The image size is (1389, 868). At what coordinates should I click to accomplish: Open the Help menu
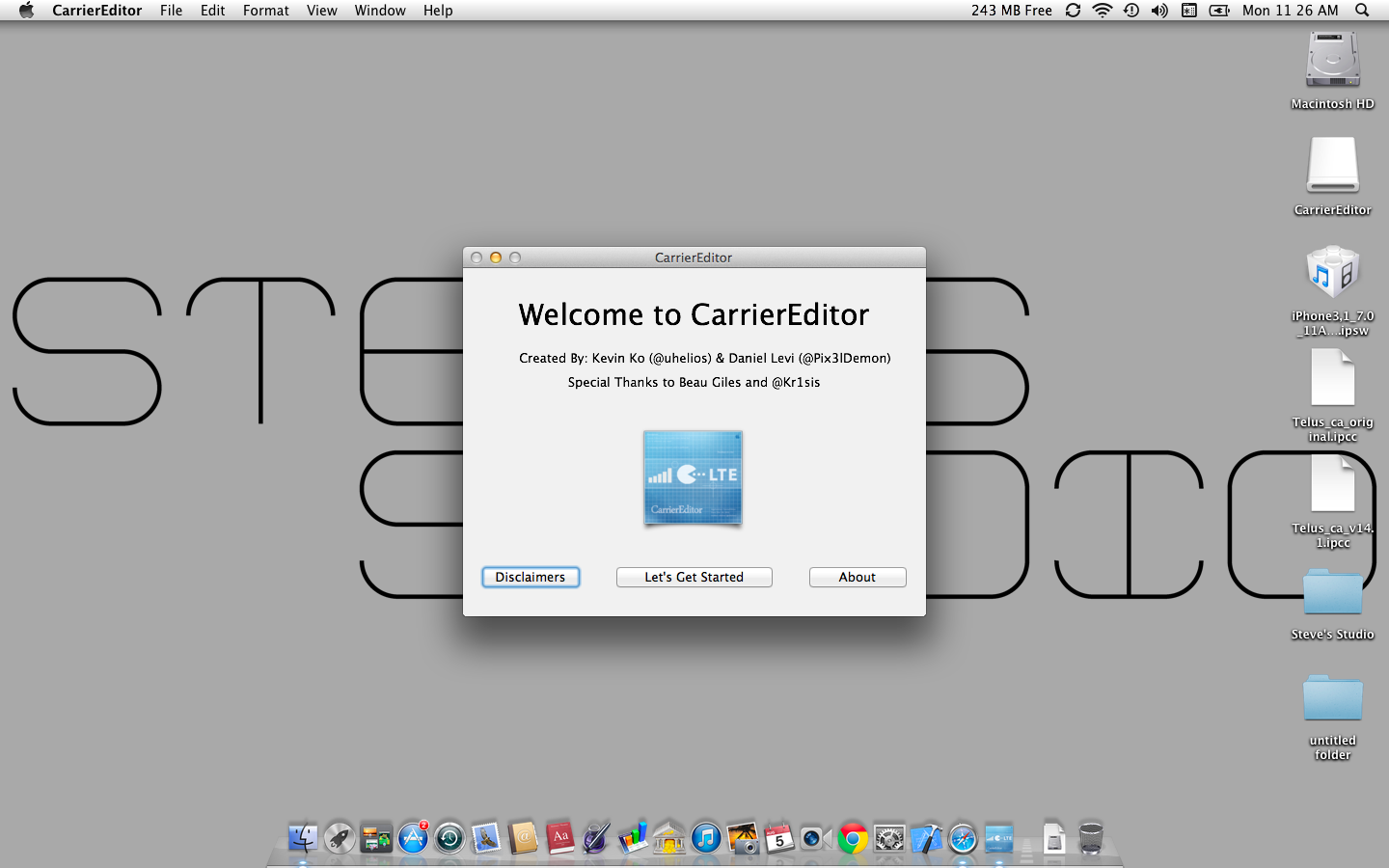click(x=438, y=11)
